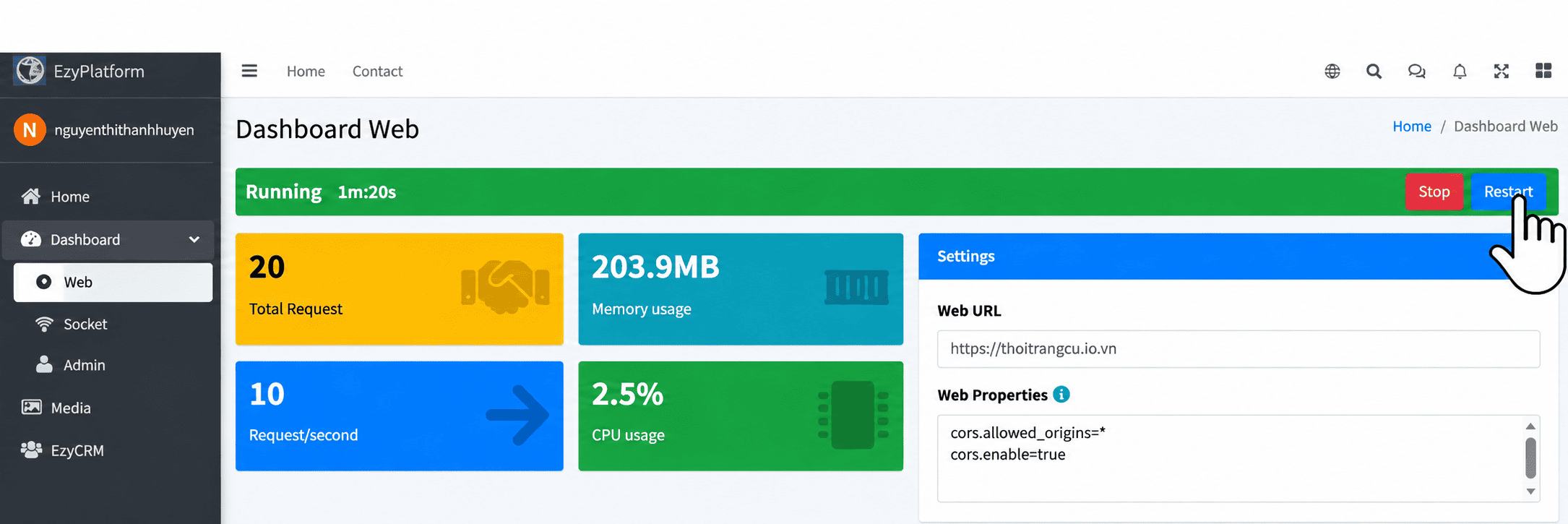
Task: Select Admin under Dashboard
Action: tap(113, 365)
